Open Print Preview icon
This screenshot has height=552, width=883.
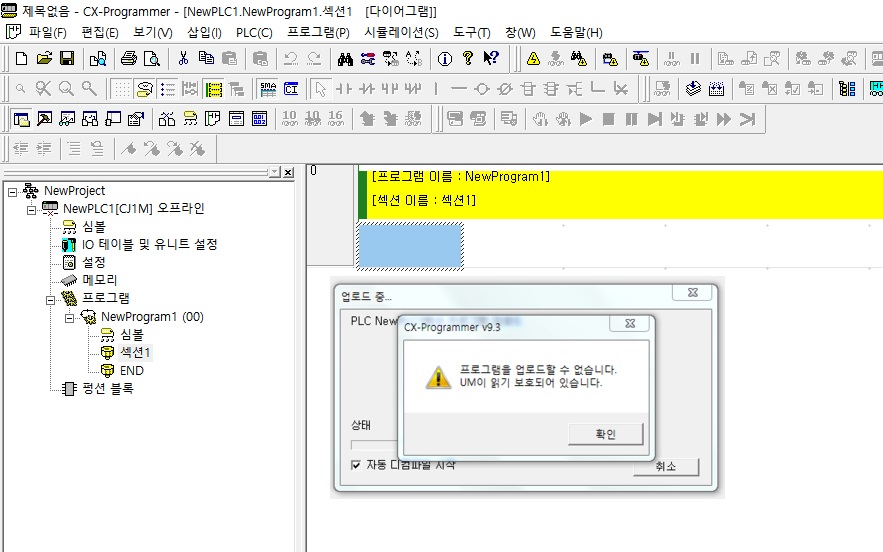point(151,59)
